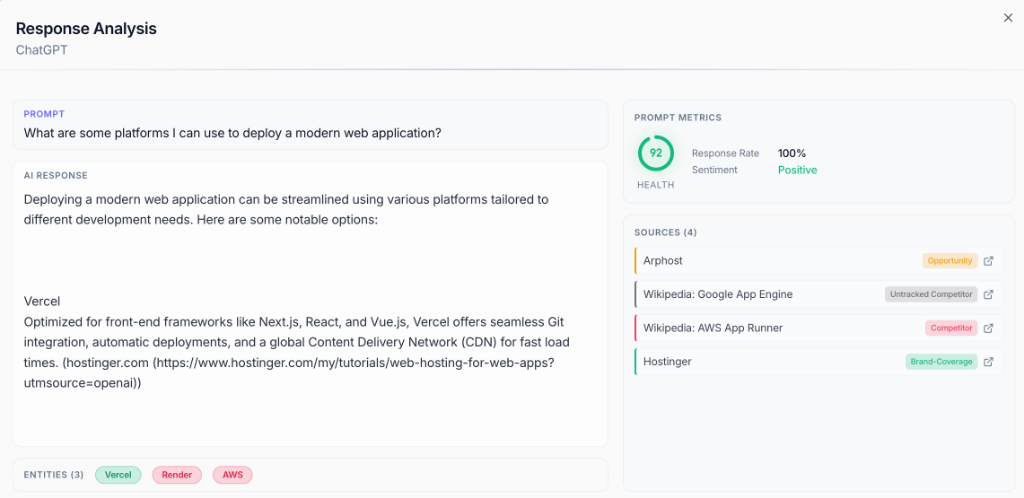The image size is (1024, 498).
Task: Click the health score 92 circle
Action: click(x=656, y=154)
